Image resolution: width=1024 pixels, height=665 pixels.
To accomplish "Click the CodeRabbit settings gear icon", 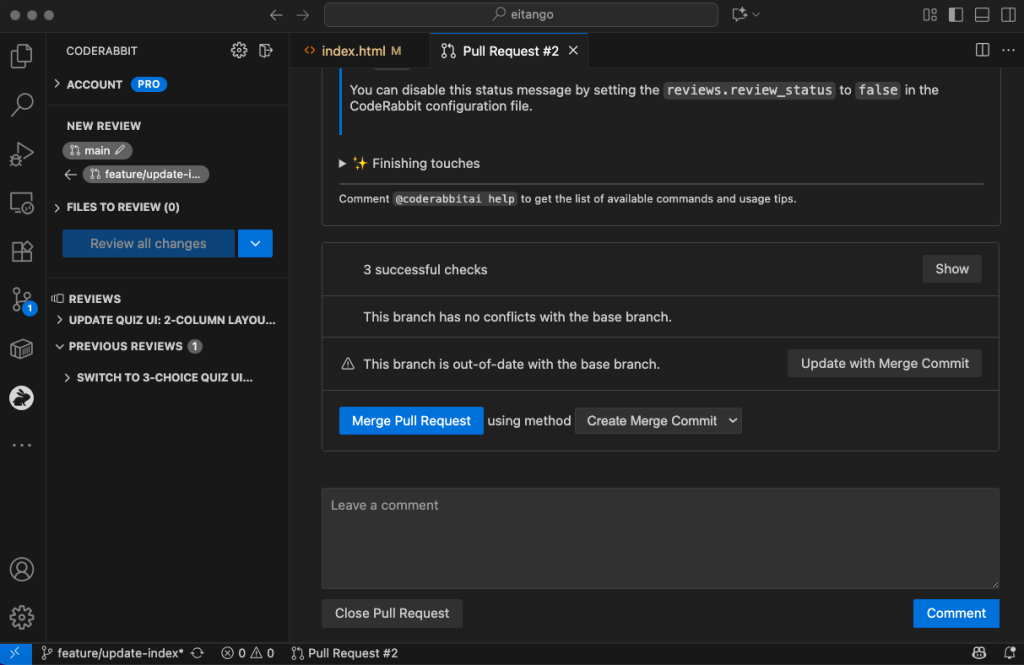I will tap(239, 51).
